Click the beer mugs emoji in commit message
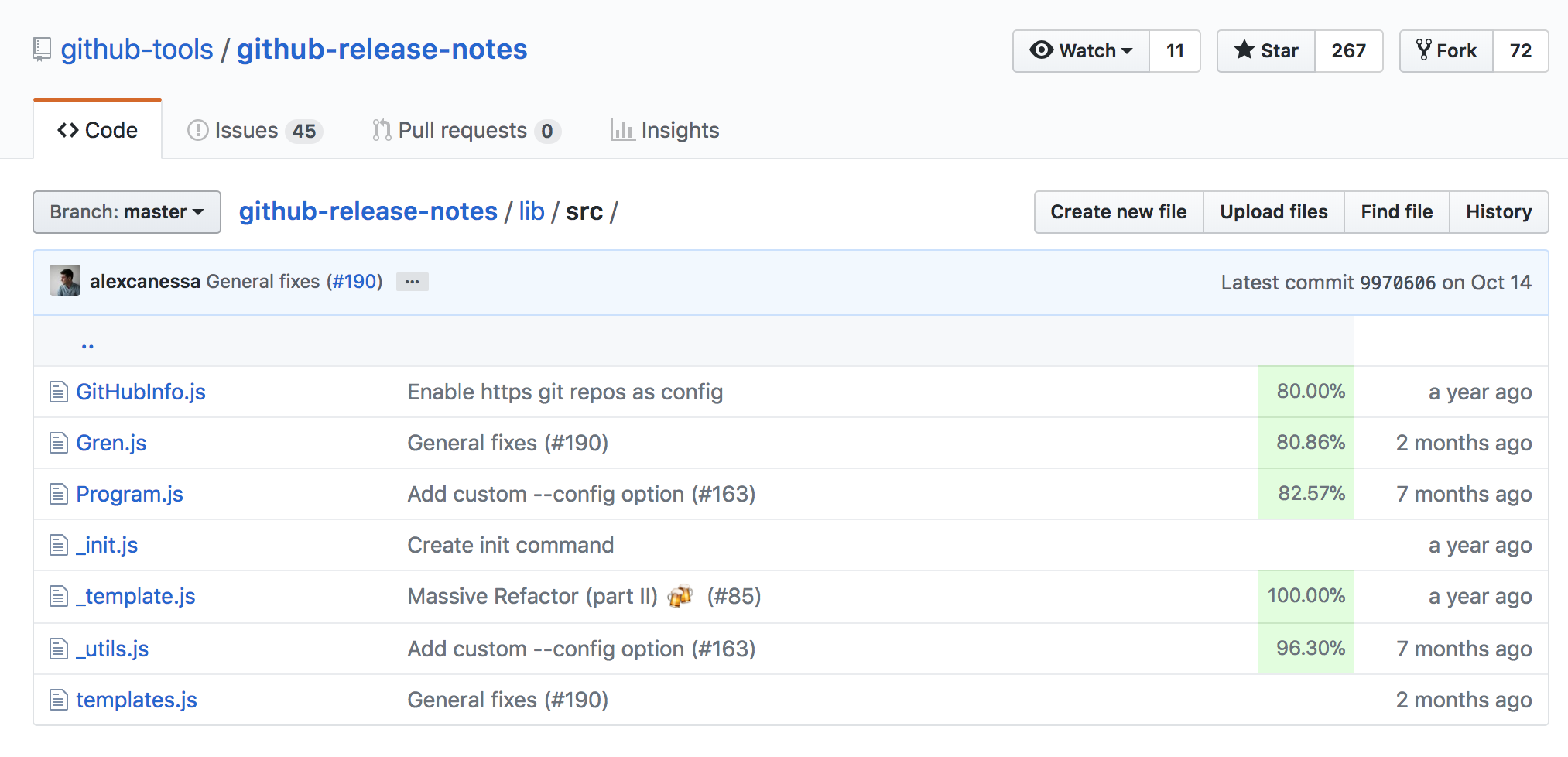 click(680, 596)
